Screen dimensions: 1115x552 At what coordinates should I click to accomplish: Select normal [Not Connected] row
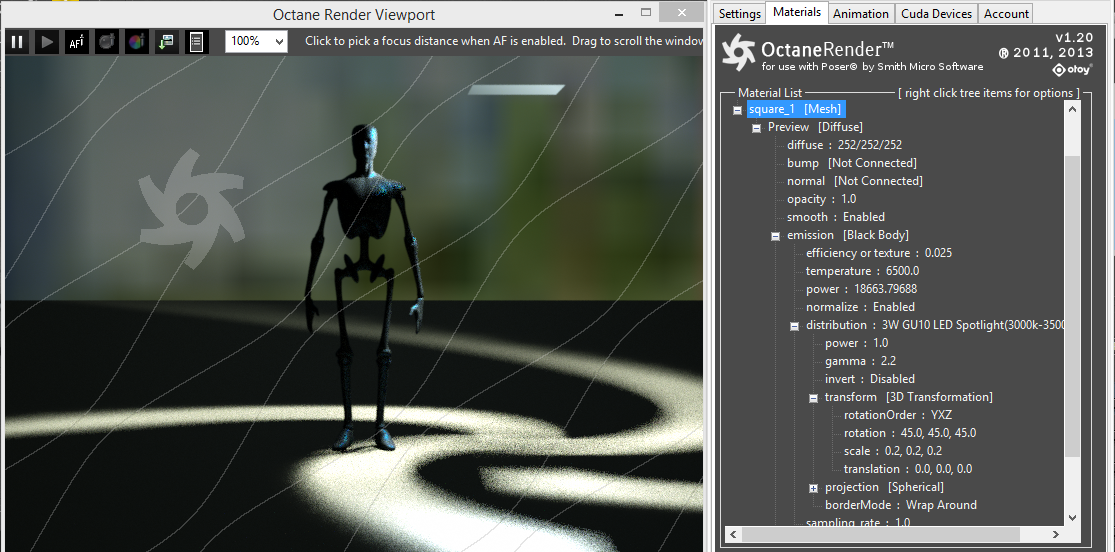855,181
